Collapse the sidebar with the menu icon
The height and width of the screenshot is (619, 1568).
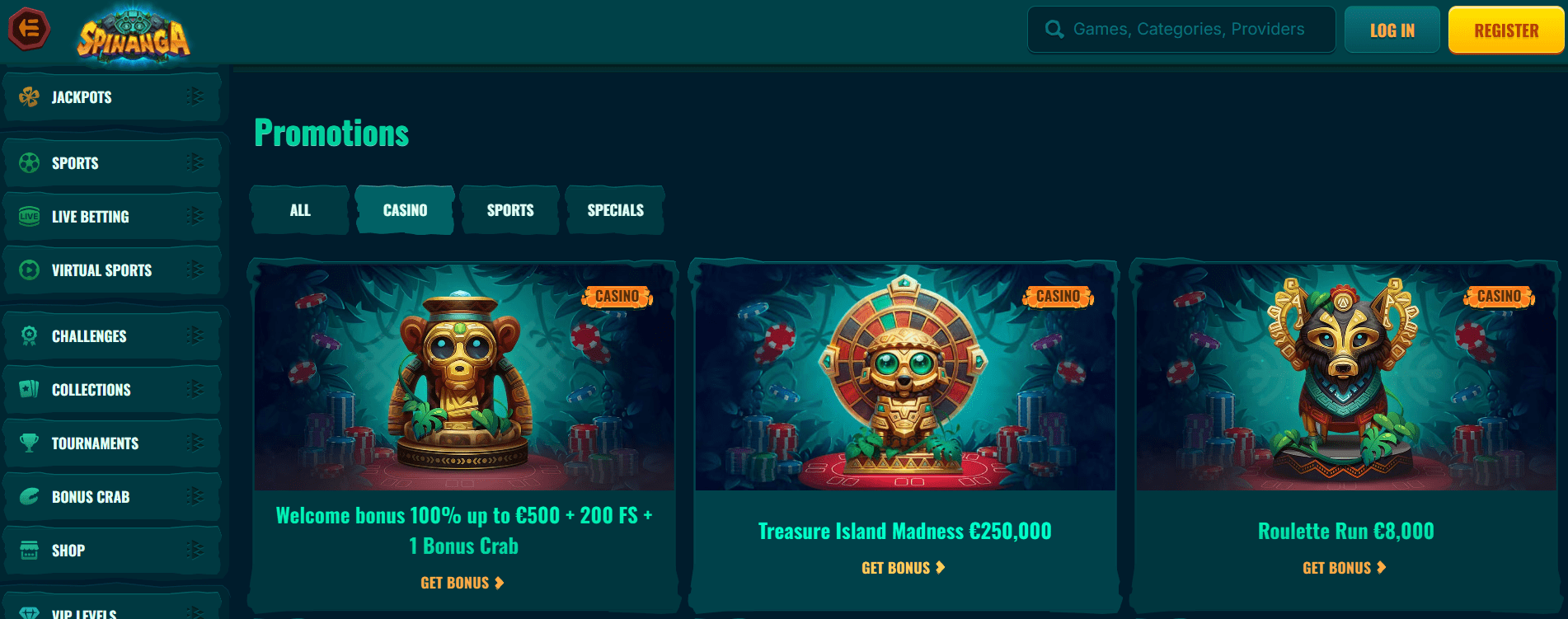29,29
